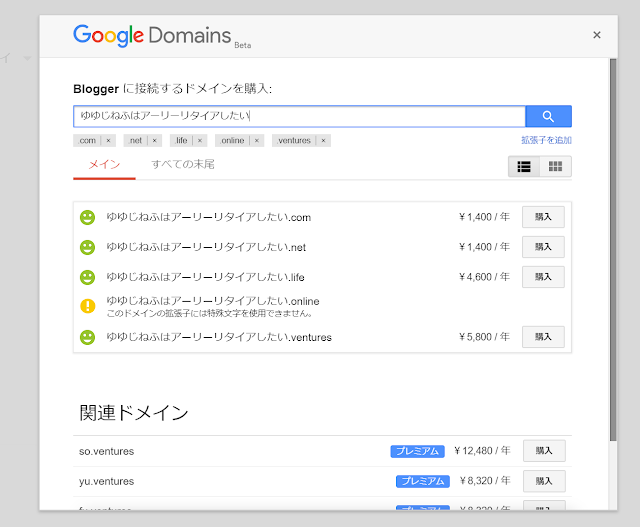Click the ¥4,600 / 年 price
The image size is (640, 527).
484,277
